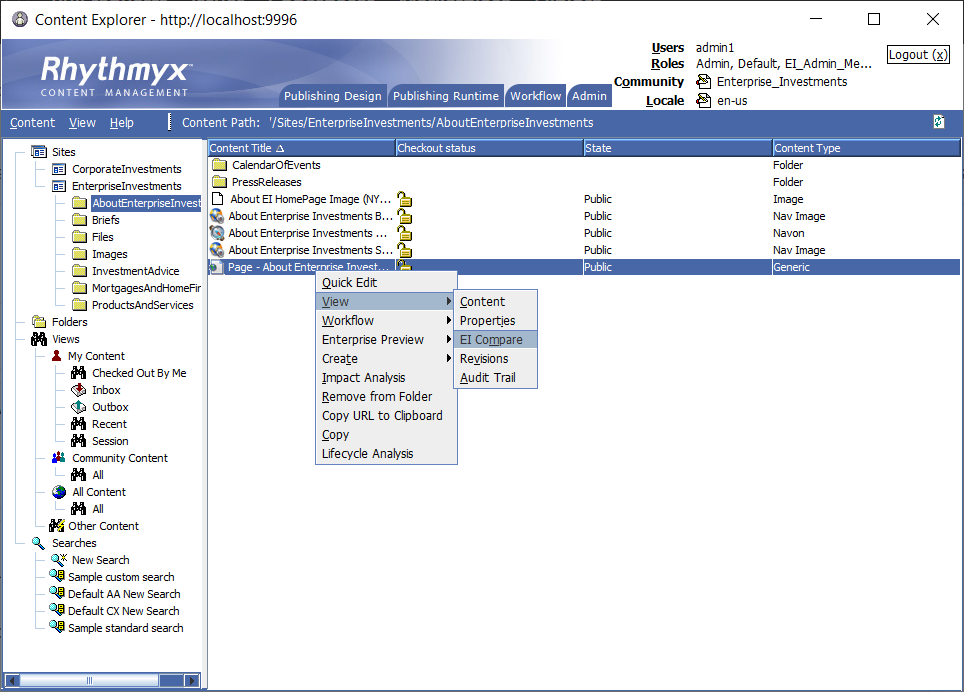Open the All Content globe icon
This screenshot has width=964, height=692.
58,491
